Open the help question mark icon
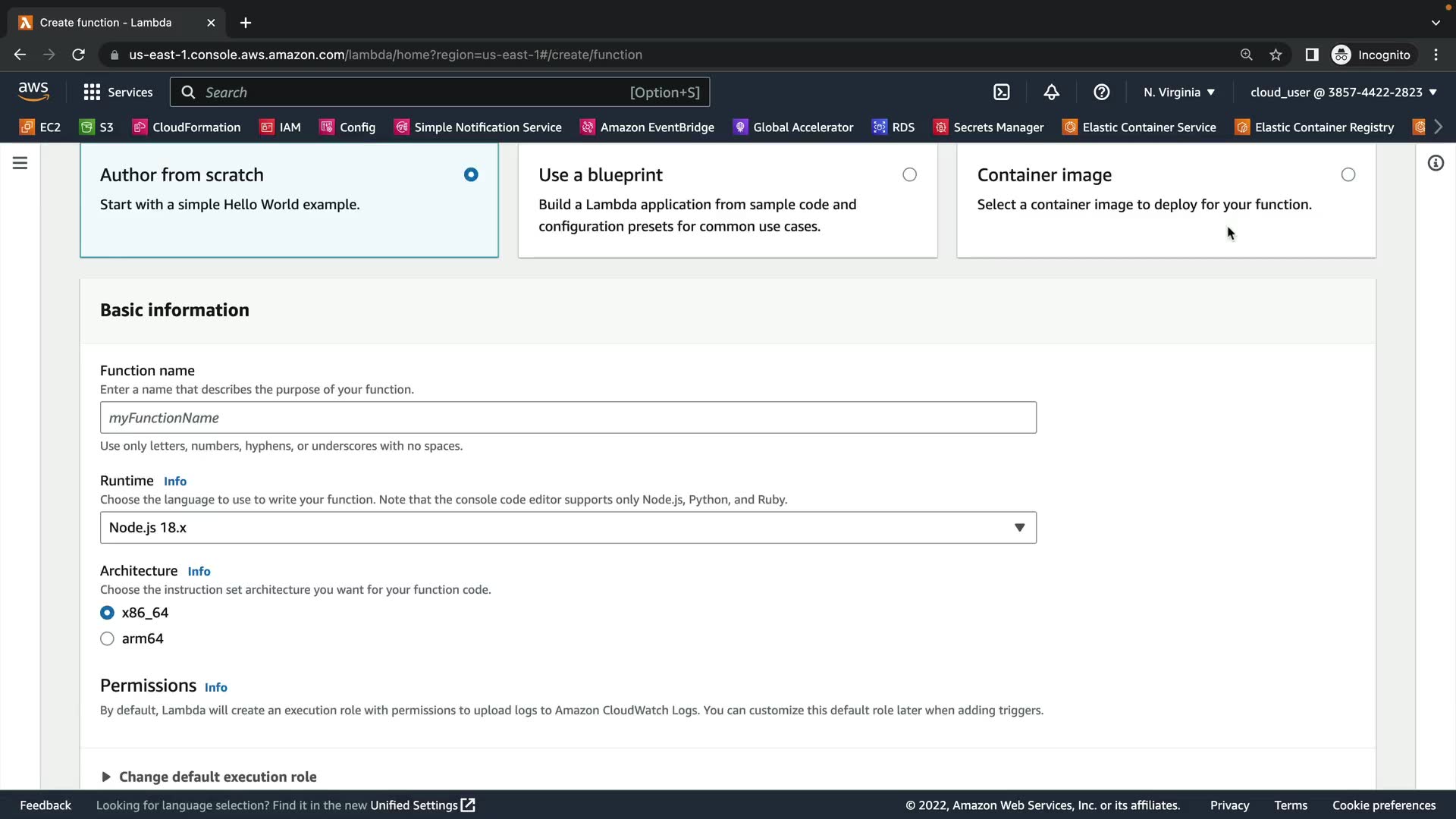1456x819 pixels. [x=1101, y=93]
